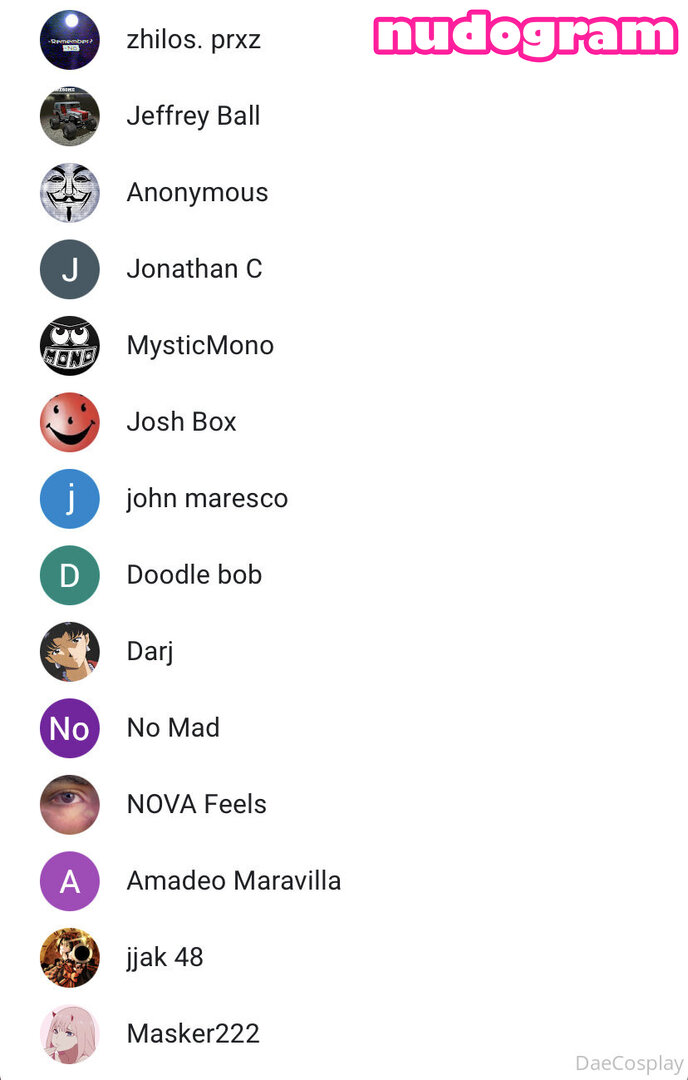This screenshot has width=688, height=1080.
Task: Click Jonathan C's gray J avatar
Action: point(70,269)
